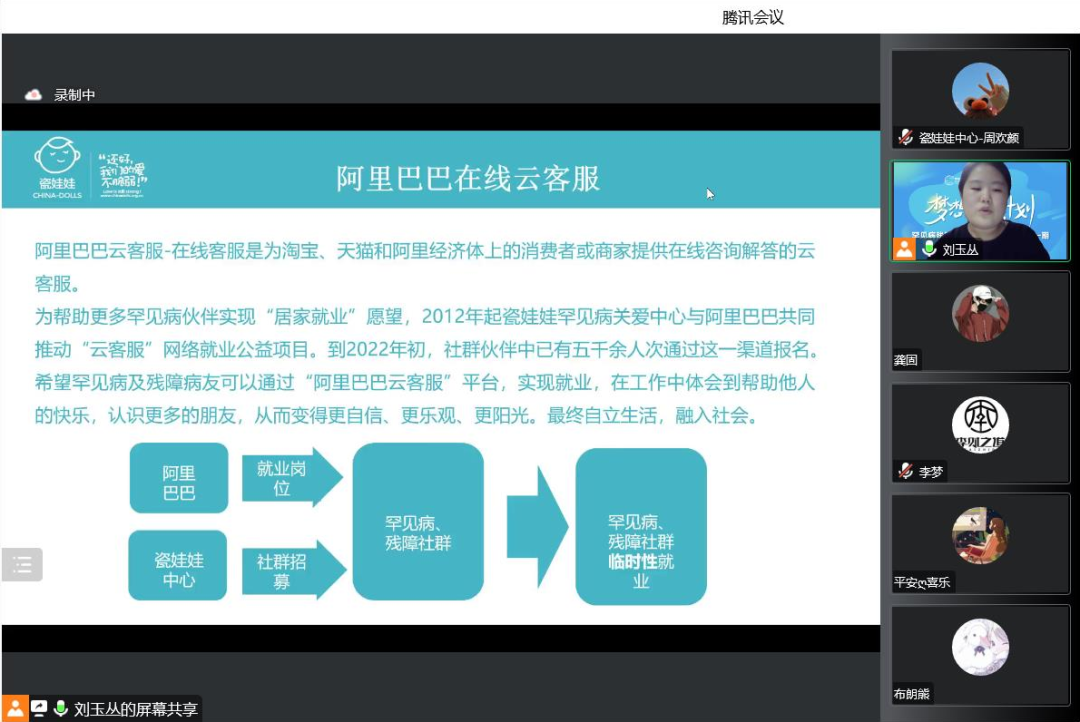Click the orange member icon on 刘玉丛's video tile

pyautogui.click(x=904, y=249)
